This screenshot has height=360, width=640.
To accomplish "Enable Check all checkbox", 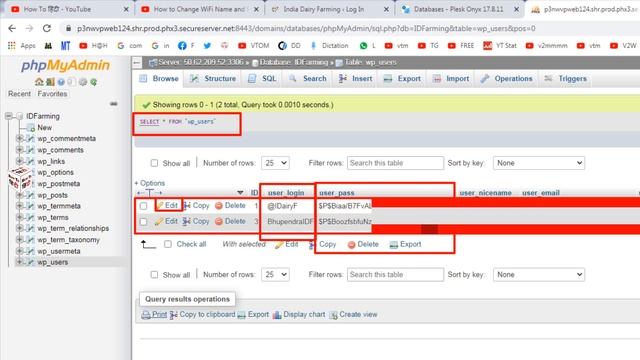I will coord(168,244).
